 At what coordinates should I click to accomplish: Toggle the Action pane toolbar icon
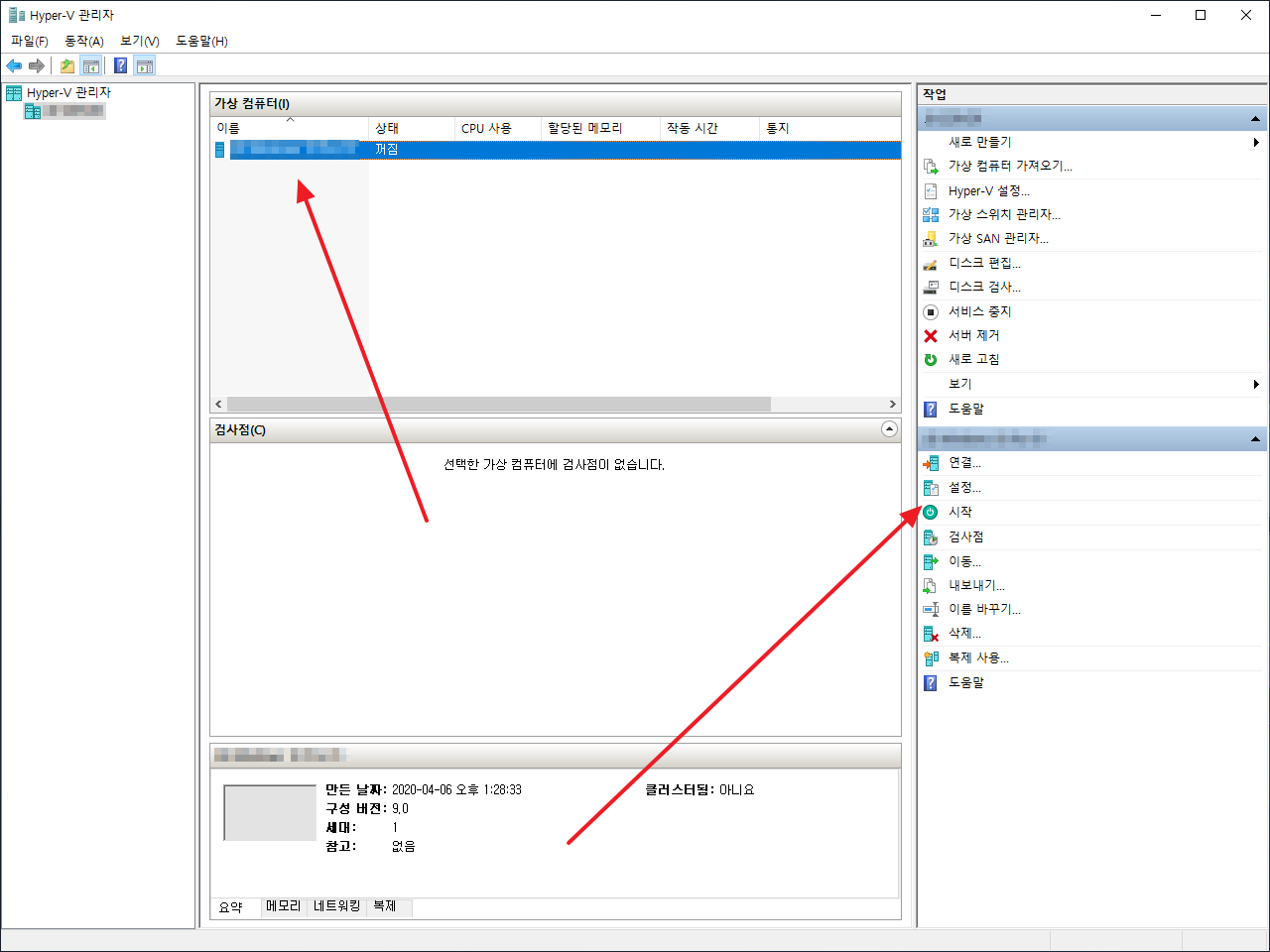tap(145, 65)
